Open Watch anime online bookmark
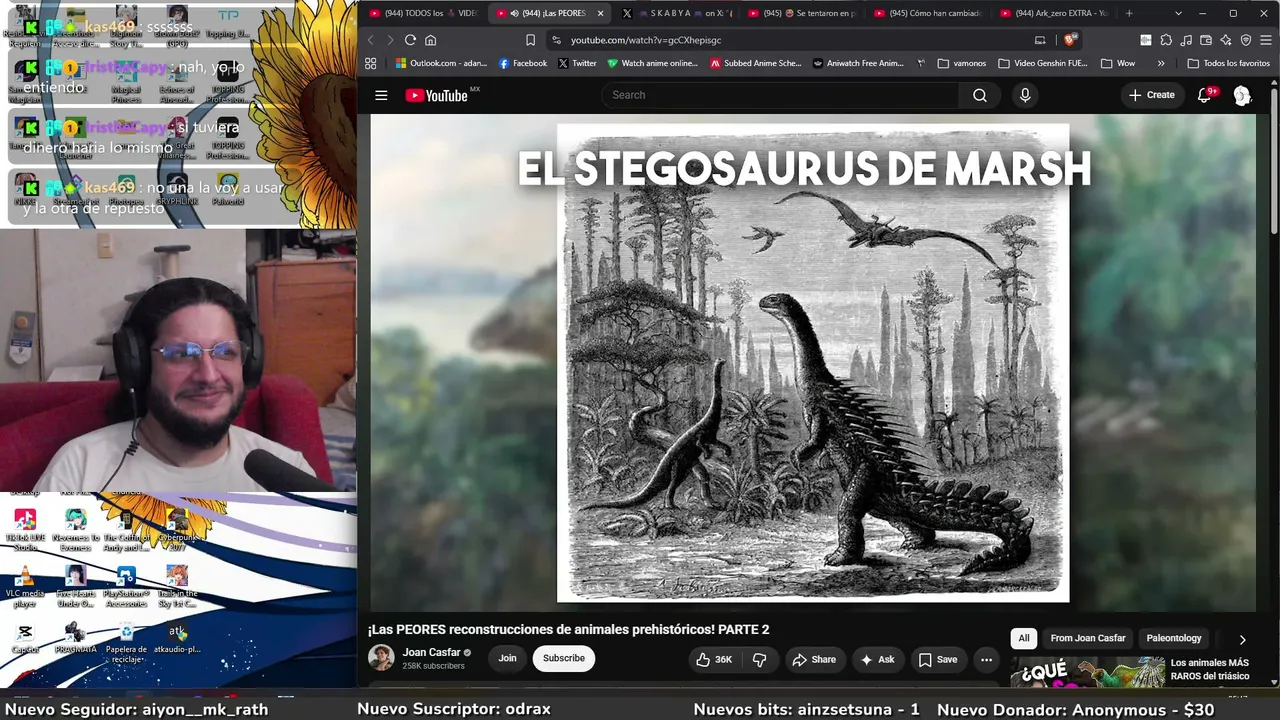Image resolution: width=1280 pixels, height=720 pixels. (652, 63)
